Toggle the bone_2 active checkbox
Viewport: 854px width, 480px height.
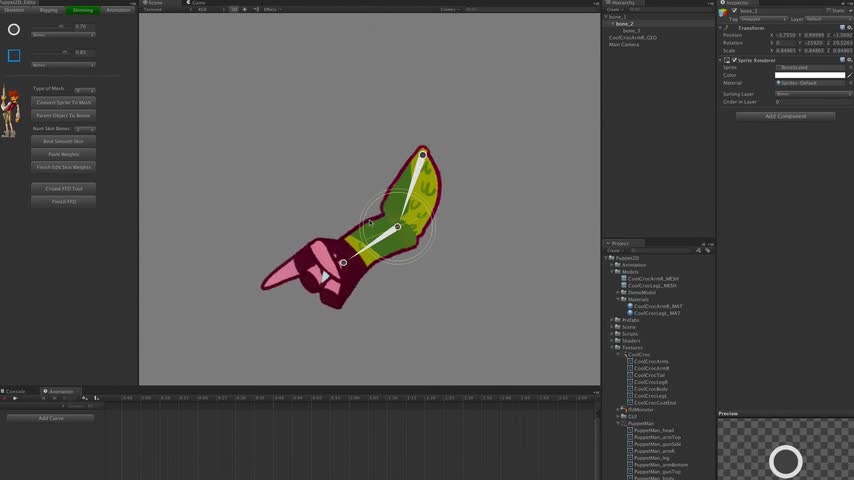coord(734,11)
